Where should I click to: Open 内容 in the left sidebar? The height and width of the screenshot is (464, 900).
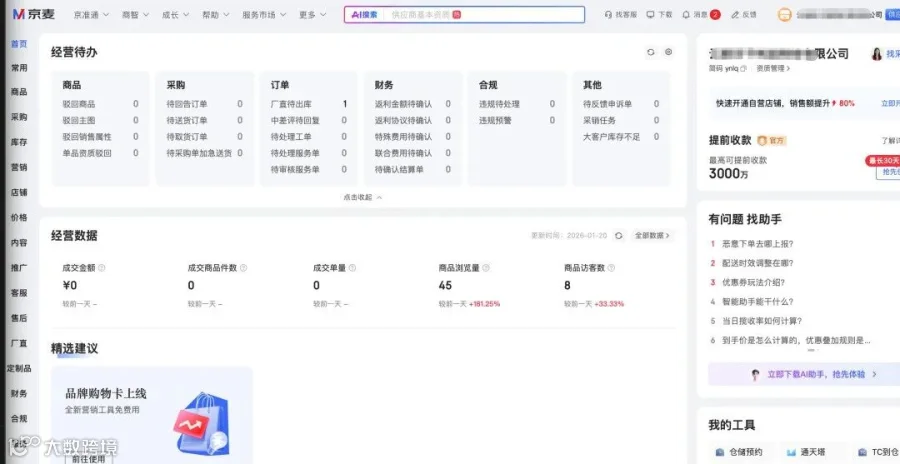click(19, 243)
